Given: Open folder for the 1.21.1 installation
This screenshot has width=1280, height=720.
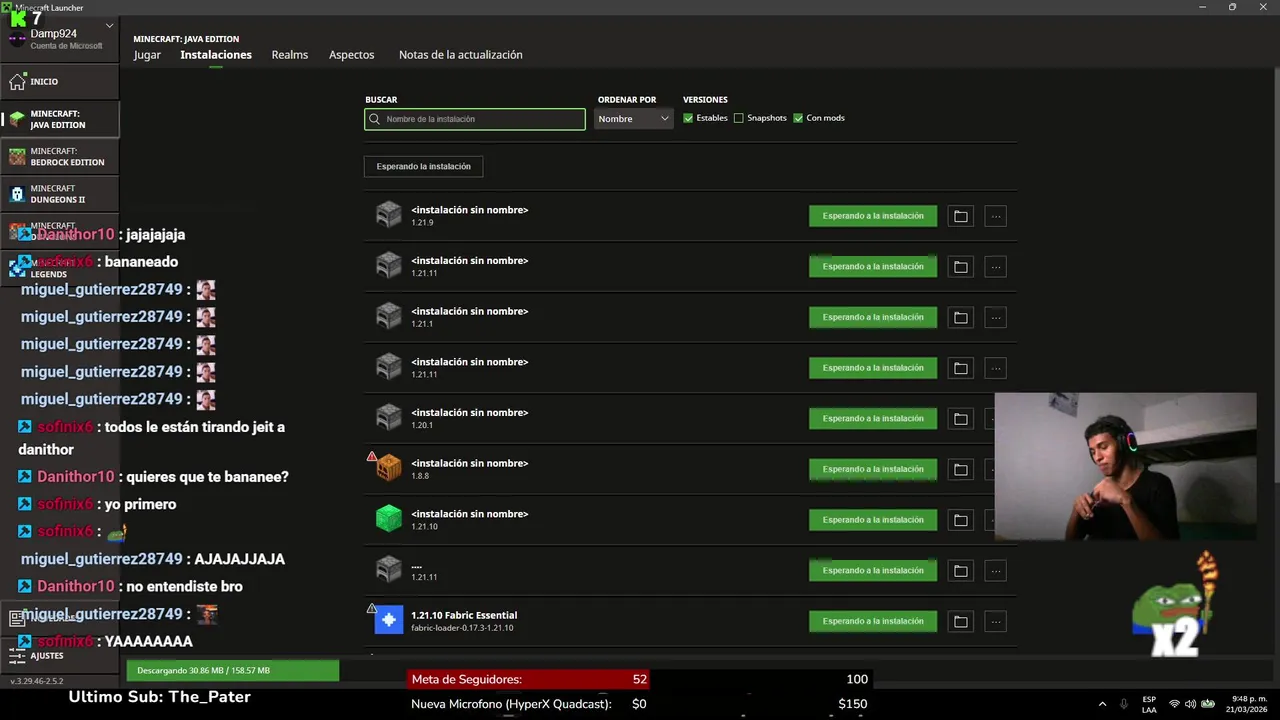Looking at the screenshot, I should point(960,317).
